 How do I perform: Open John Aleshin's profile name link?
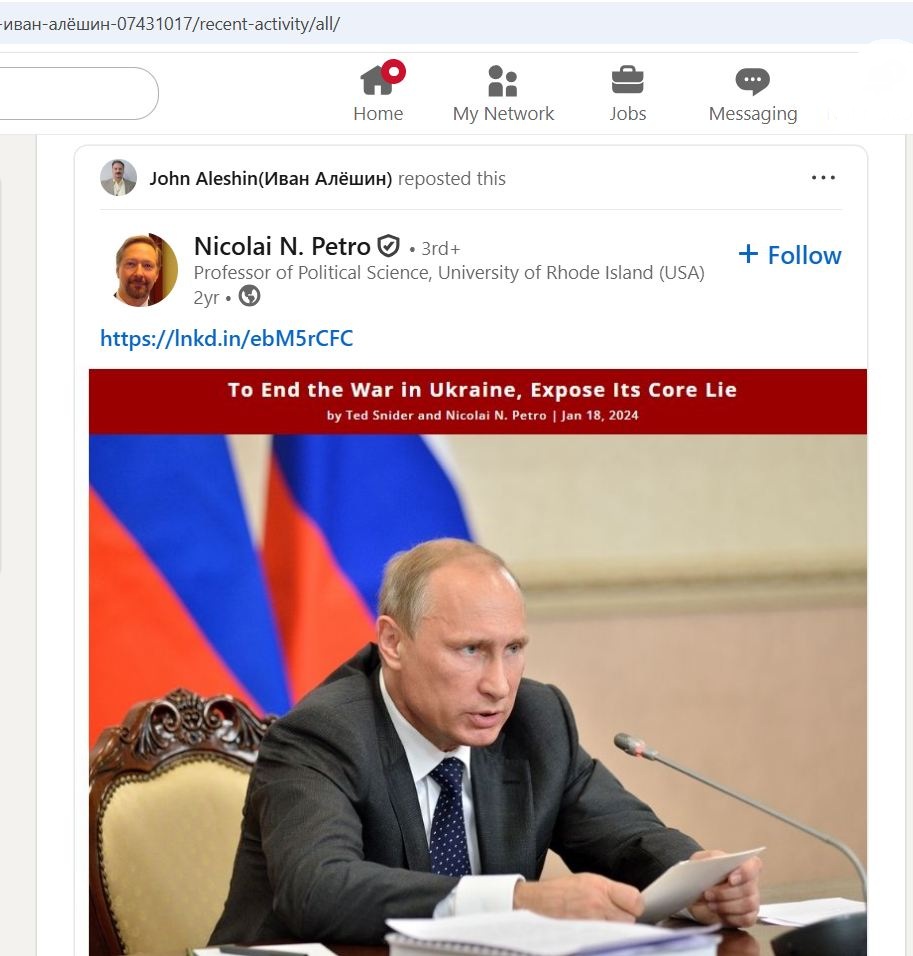tap(271, 179)
